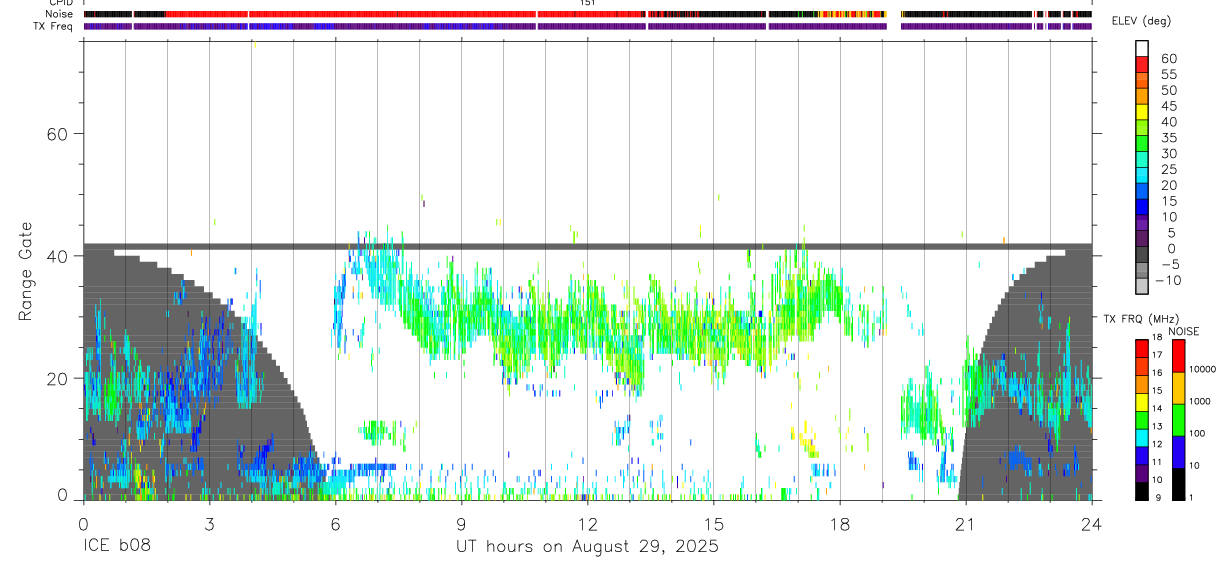Viewport: 1228px width, 567px height.
Task: Click the 50 tick on the ELEV colorbar
Action: pos(1168,91)
